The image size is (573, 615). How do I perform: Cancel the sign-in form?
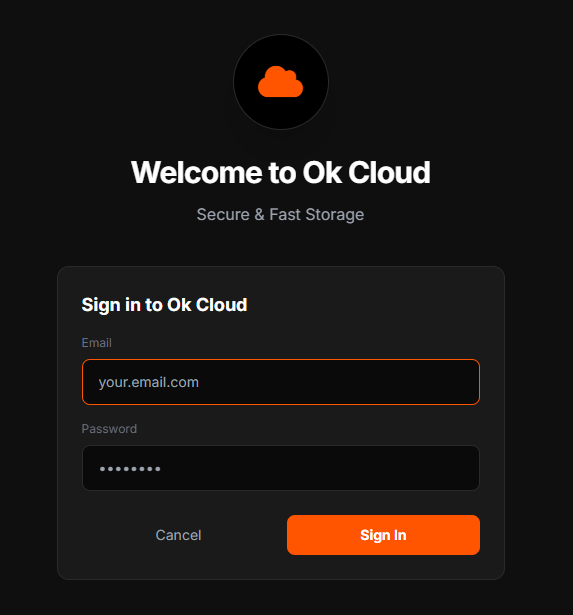coord(178,535)
